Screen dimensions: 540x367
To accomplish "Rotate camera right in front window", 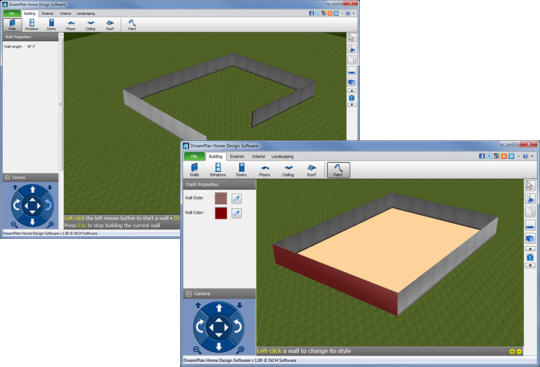I will click(x=238, y=326).
